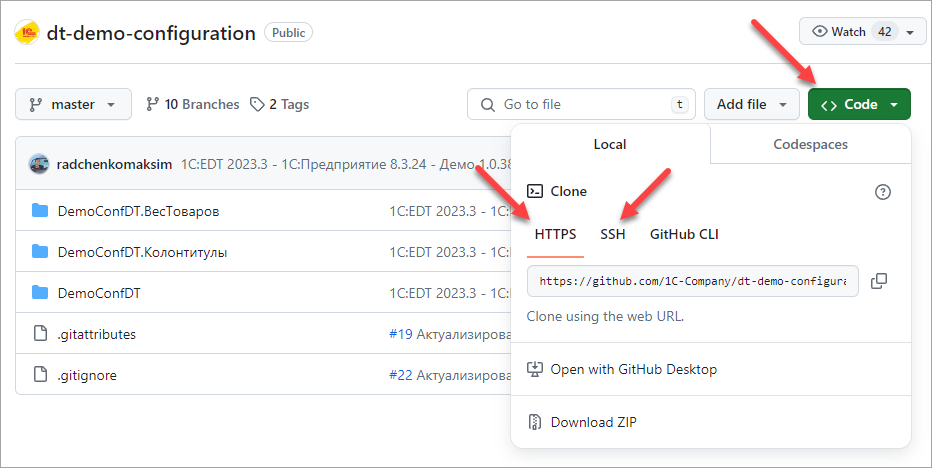Select the SSH clone option

[x=612, y=234]
